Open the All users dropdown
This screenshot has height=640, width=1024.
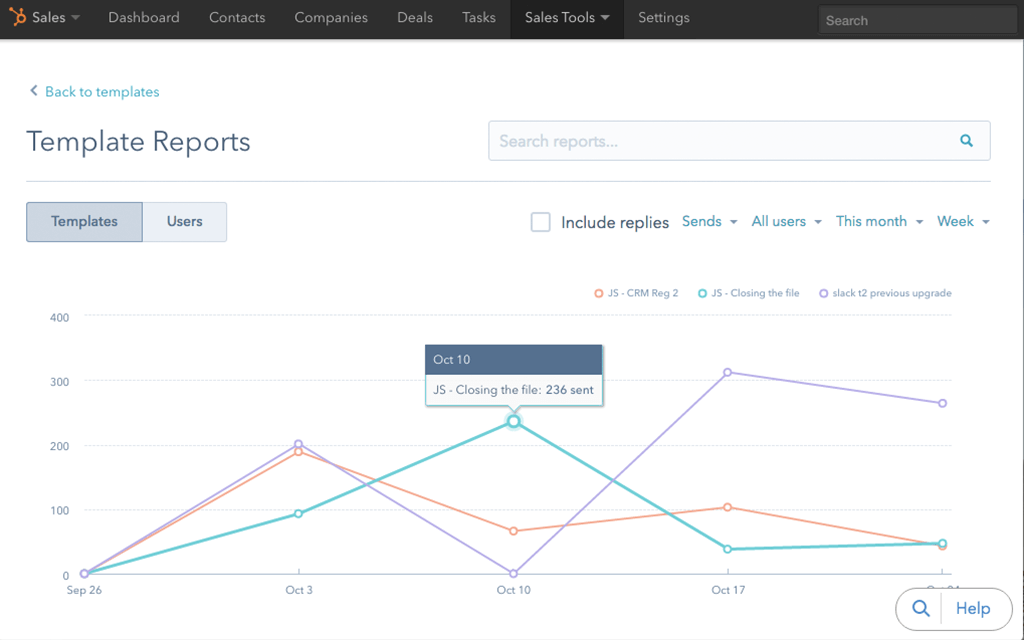785,221
